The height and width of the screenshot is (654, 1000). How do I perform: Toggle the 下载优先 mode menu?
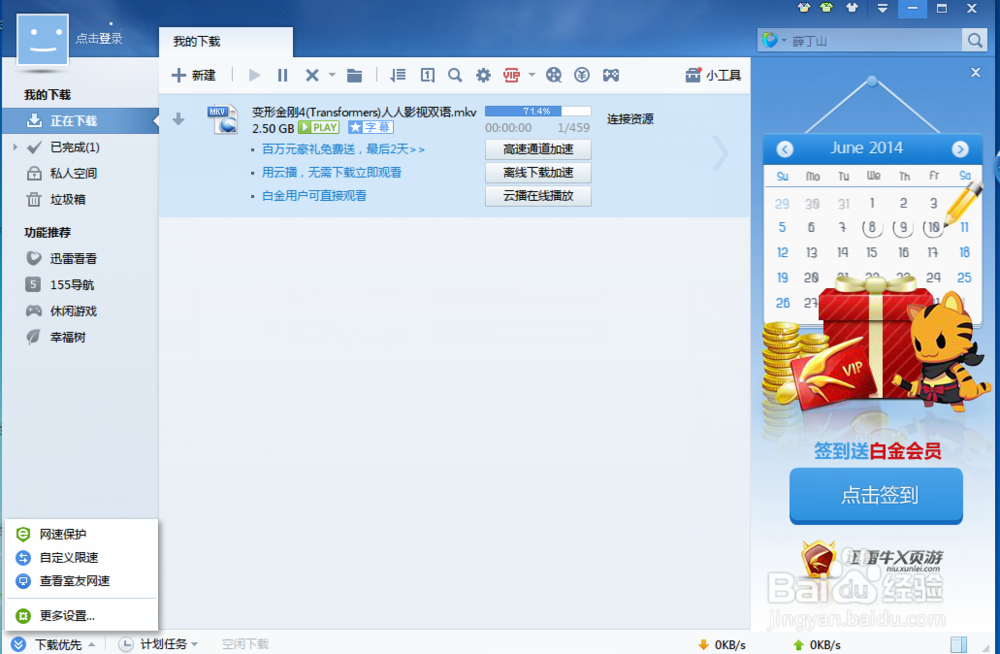(x=53, y=644)
